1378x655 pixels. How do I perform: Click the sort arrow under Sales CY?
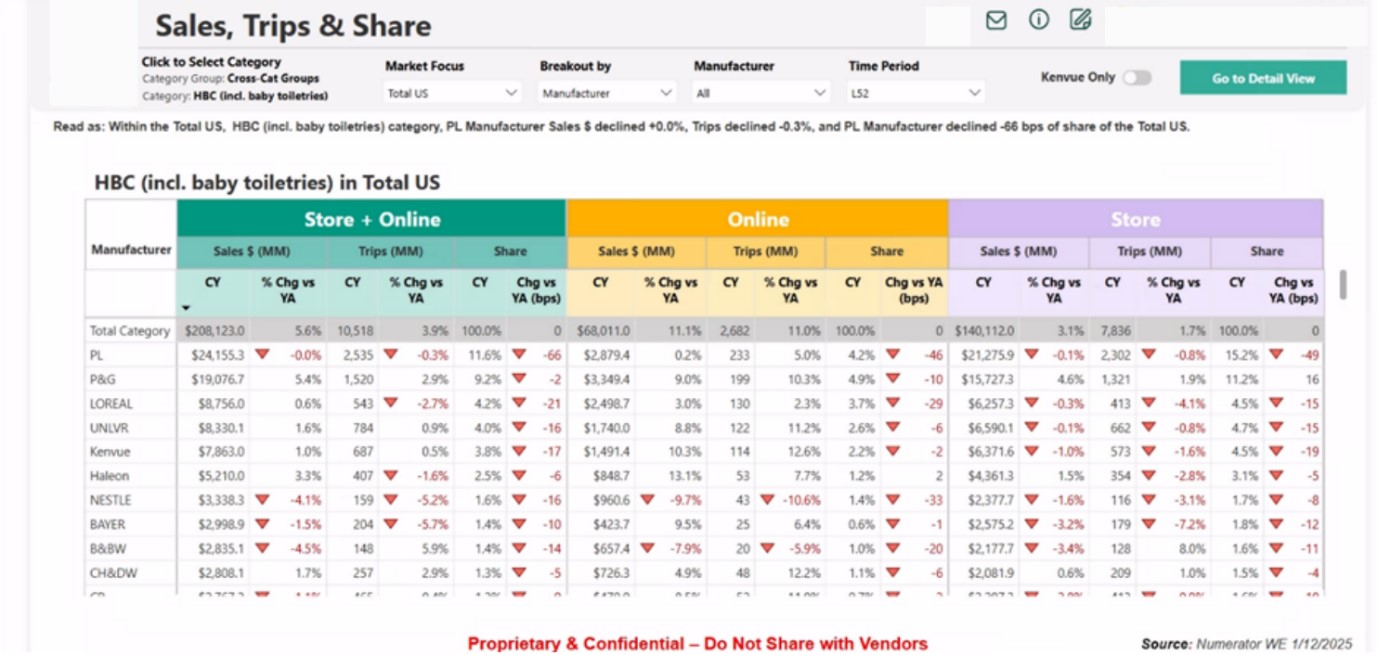pos(186,308)
